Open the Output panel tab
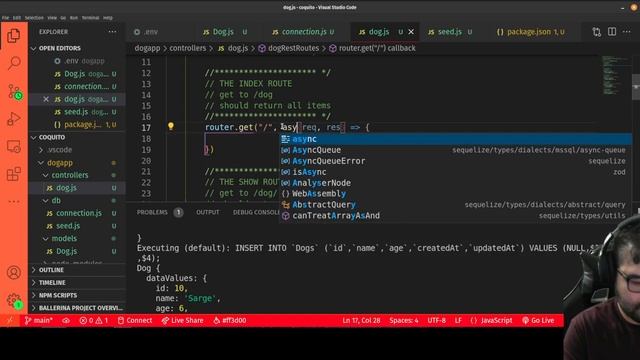The width and height of the screenshot is (640, 360). (x=208, y=212)
